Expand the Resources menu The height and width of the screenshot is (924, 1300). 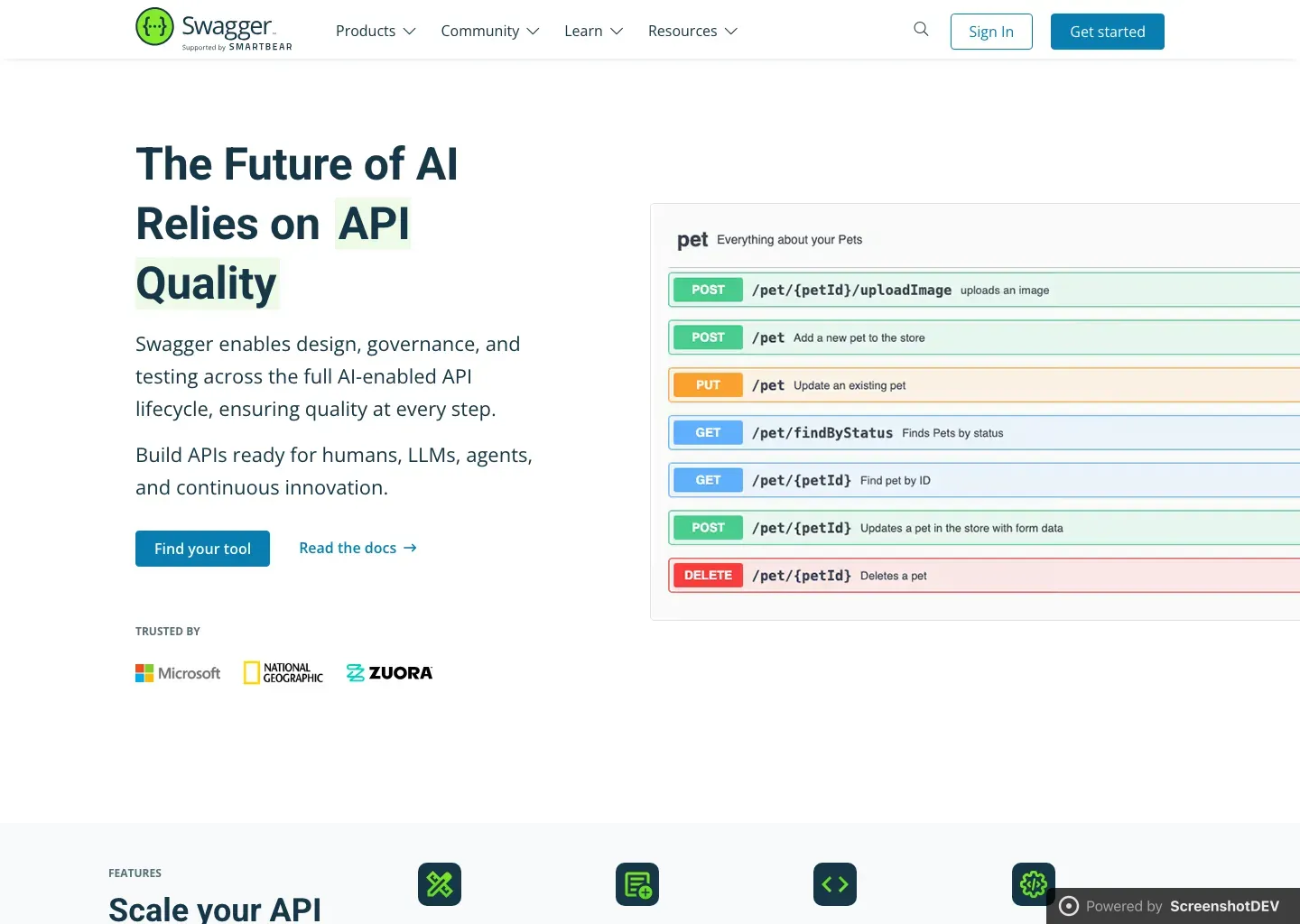693,31
